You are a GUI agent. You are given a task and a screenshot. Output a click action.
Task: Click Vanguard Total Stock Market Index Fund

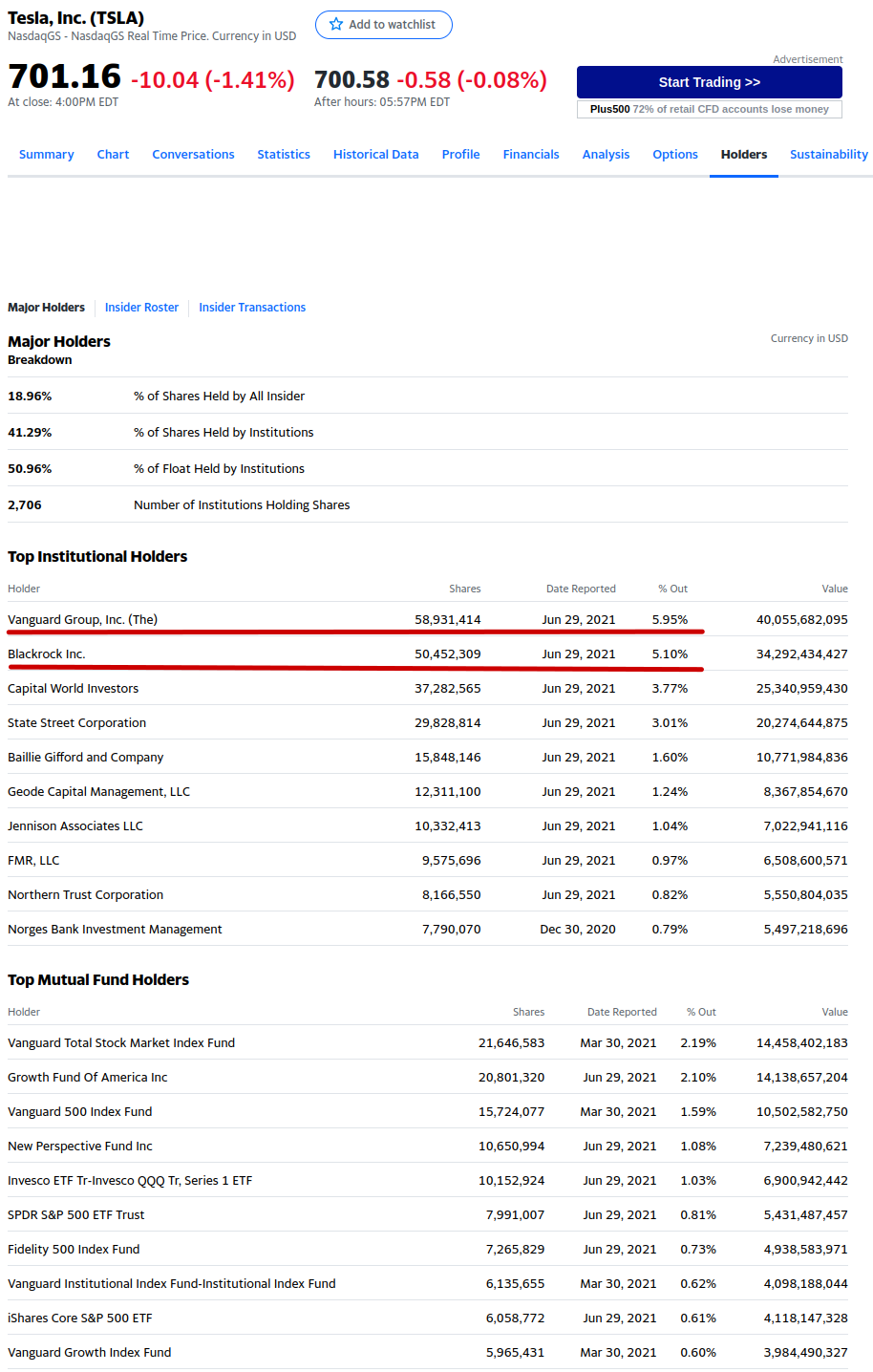click(x=121, y=1043)
